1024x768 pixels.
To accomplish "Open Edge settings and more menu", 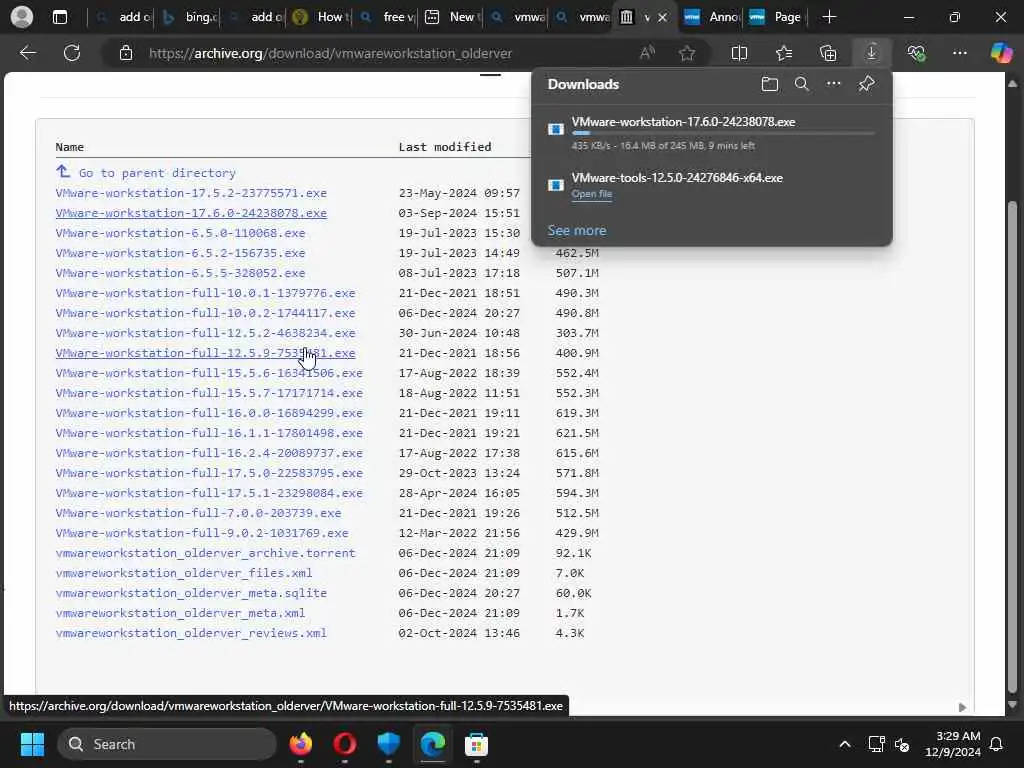I will click(x=959, y=53).
